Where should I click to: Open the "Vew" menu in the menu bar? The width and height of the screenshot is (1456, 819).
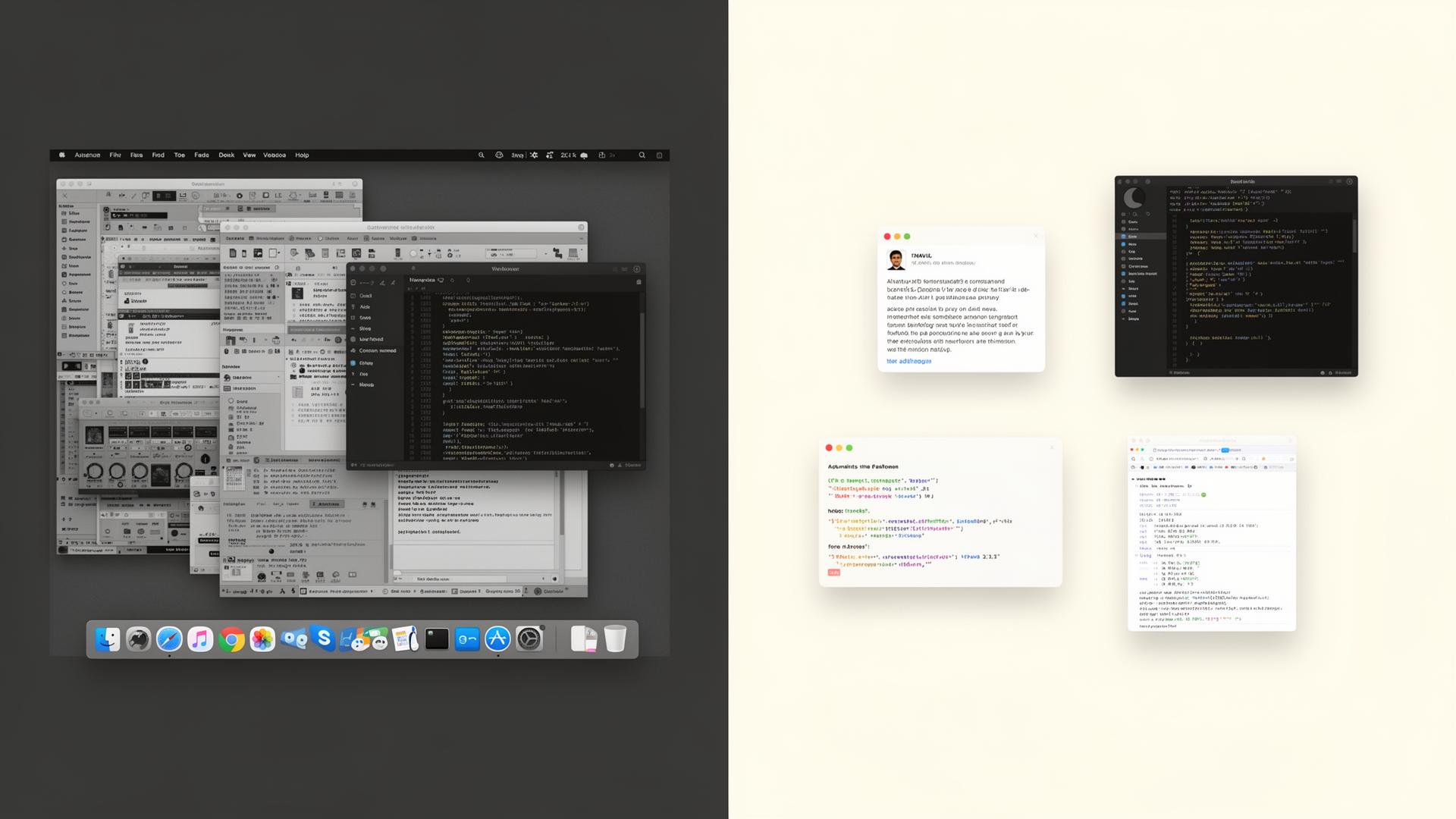[x=249, y=155]
